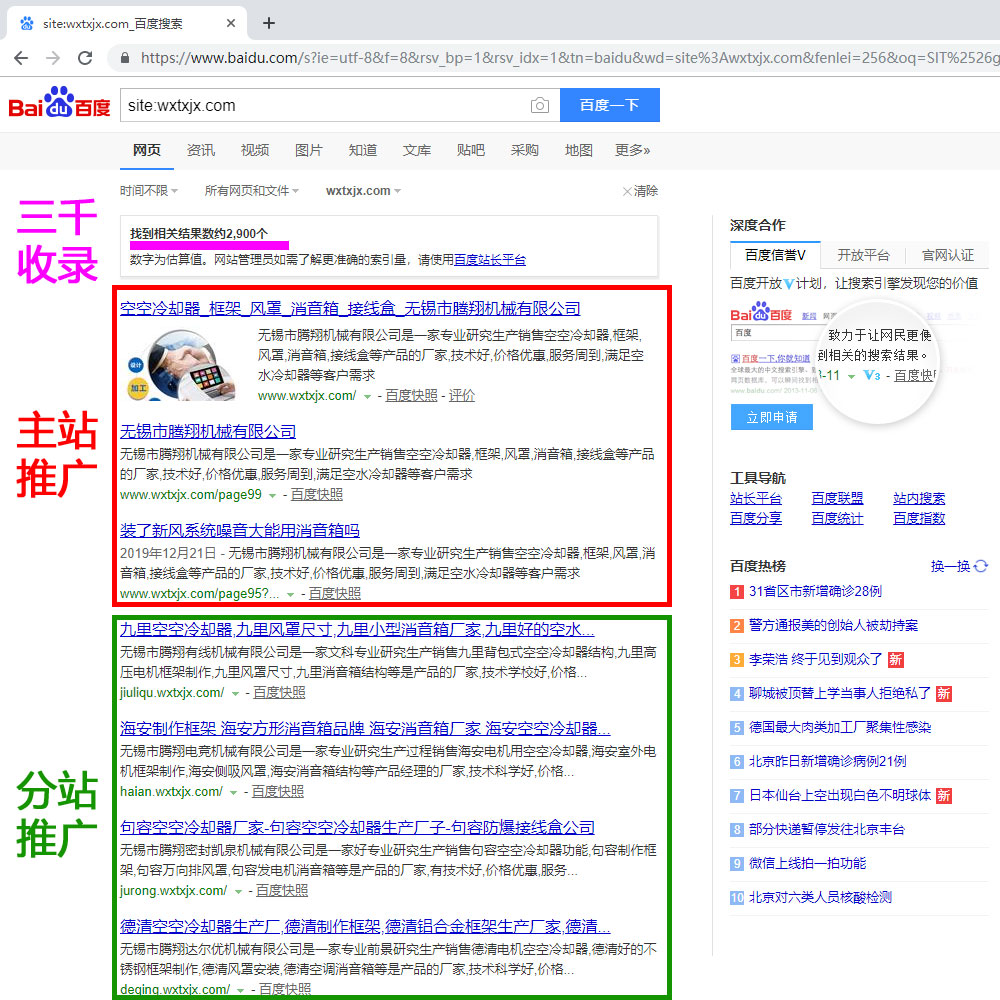The height and width of the screenshot is (1000, 1000).
Task: Open result 九里空空冷却器,九里风罩尺寸
Action: tap(357, 629)
